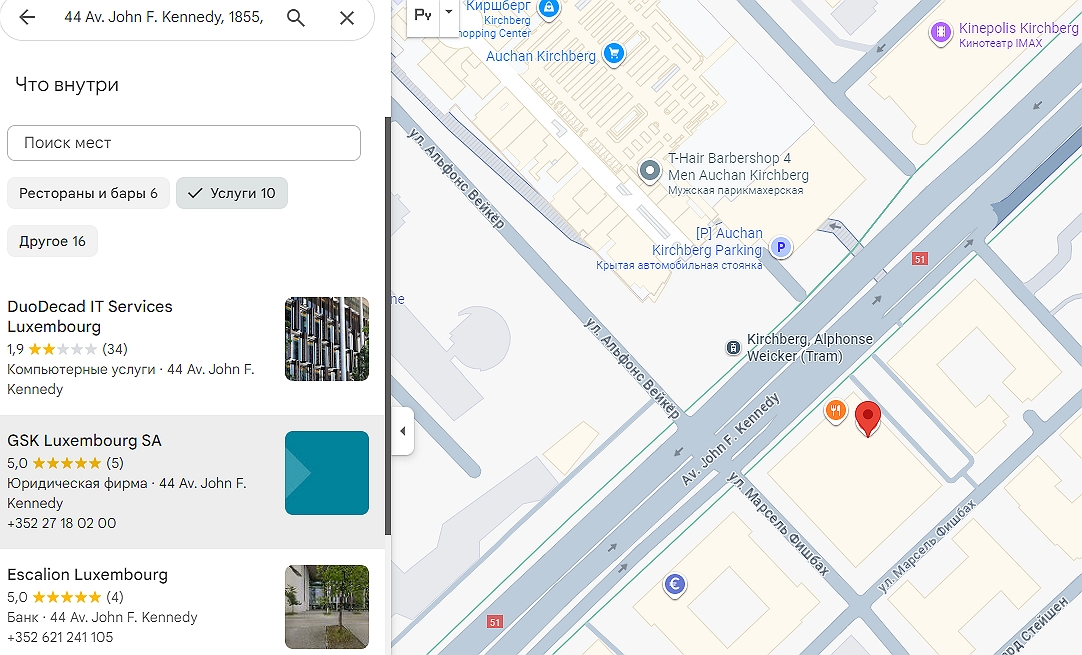Click the "Kinepolis Kirchberg" map label
The height and width of the screenshot is (655, 1082).
point(1018,28)
